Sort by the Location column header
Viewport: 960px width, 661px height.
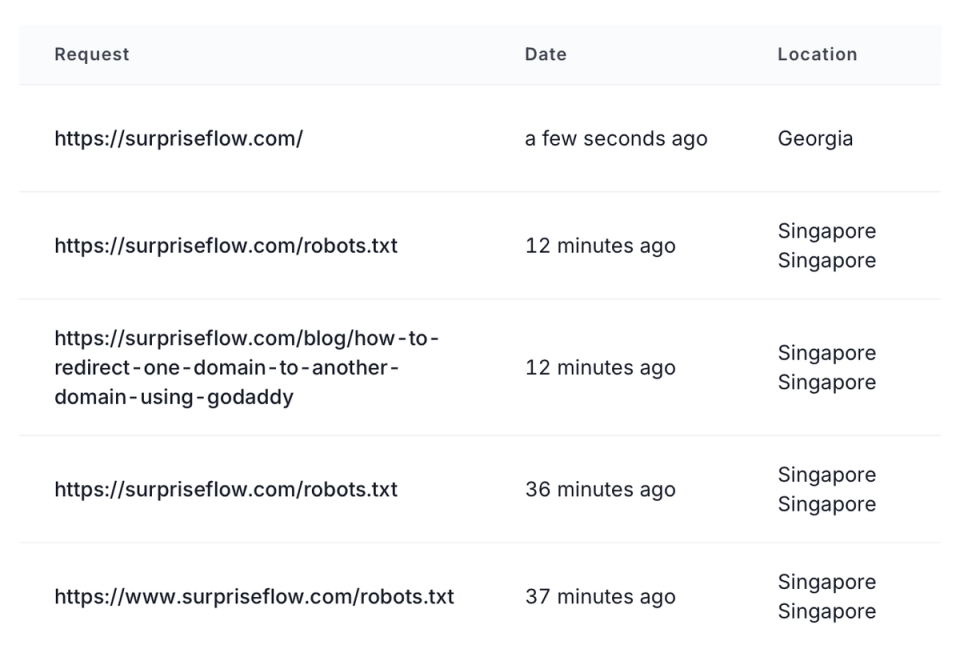[x=817, y=55]
